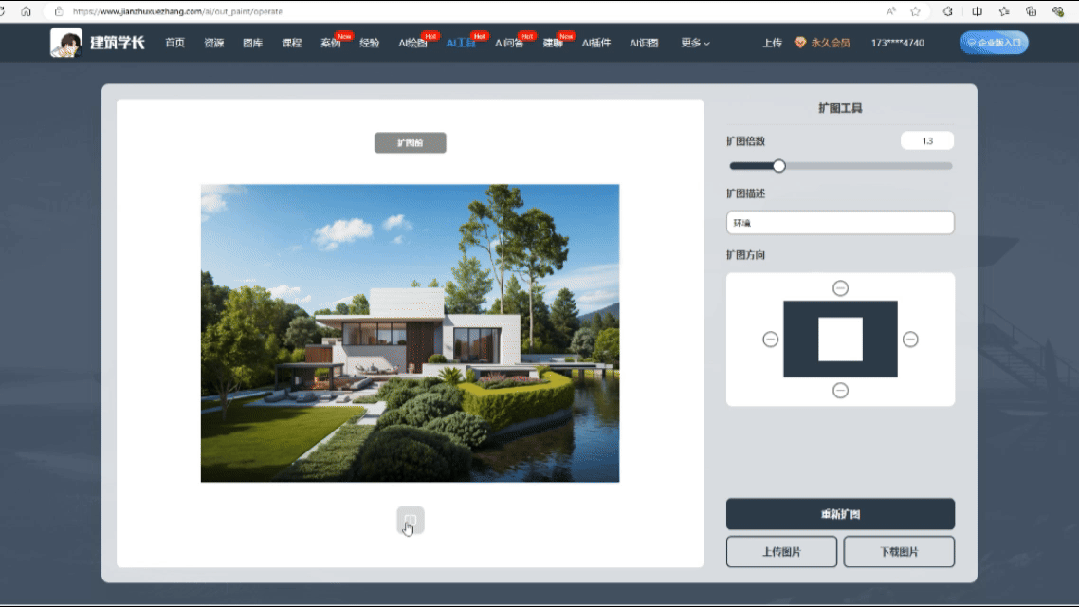Click the 扩图前 gray label button
The image size is (1079, 607).
410,143
